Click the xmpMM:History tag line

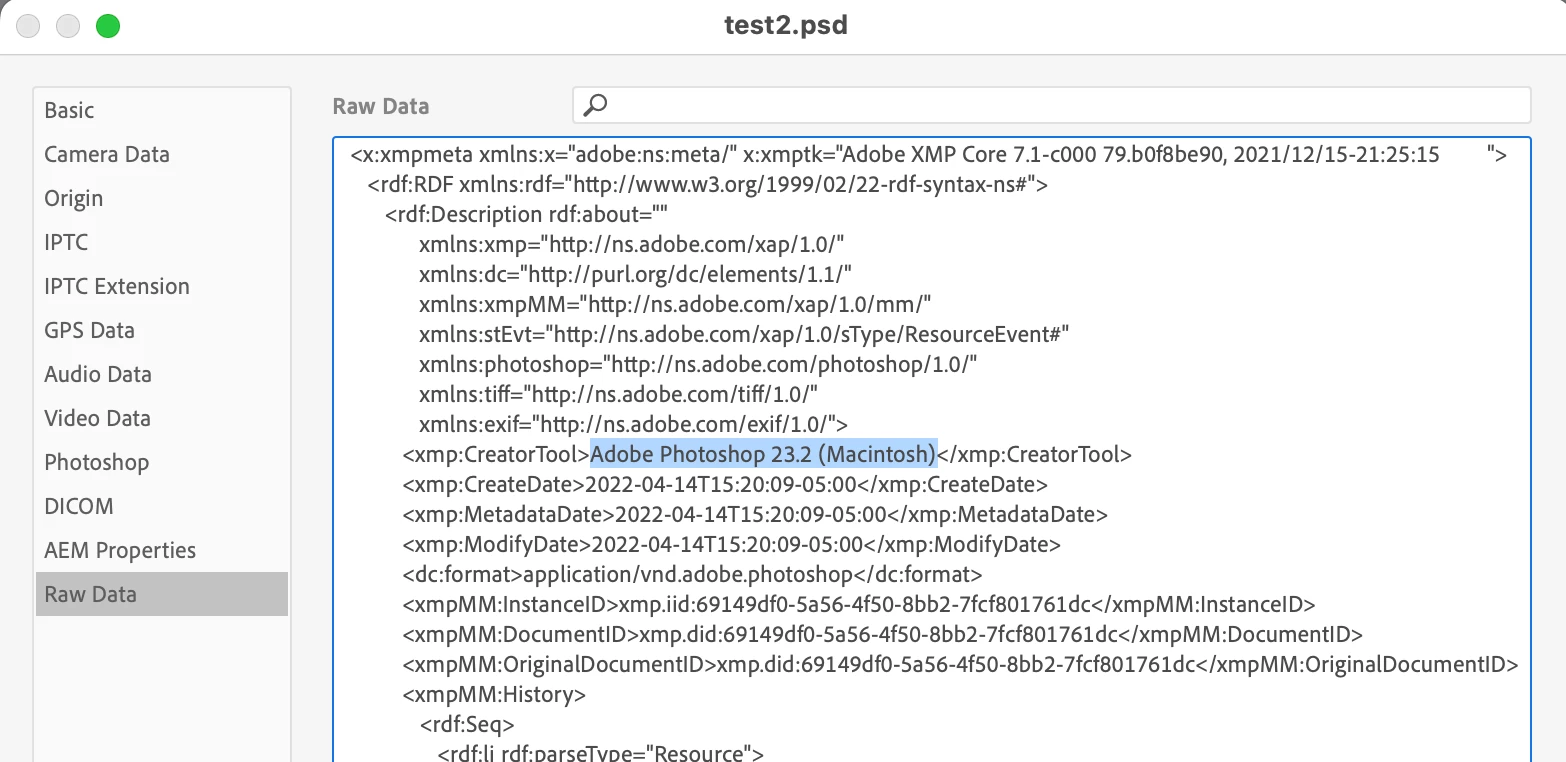494,695
